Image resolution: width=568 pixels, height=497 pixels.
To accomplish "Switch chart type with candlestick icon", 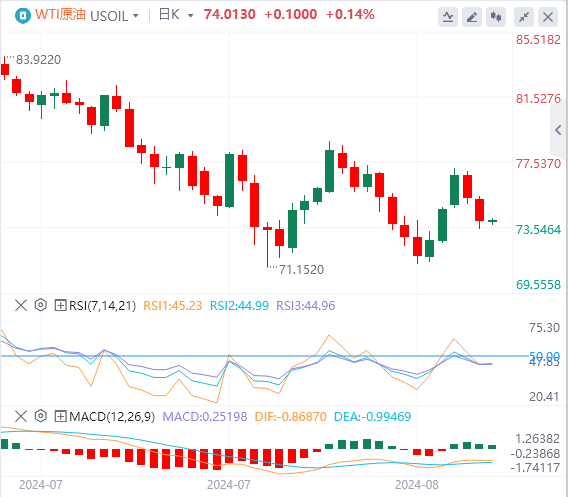I will (x=496, y=17).
